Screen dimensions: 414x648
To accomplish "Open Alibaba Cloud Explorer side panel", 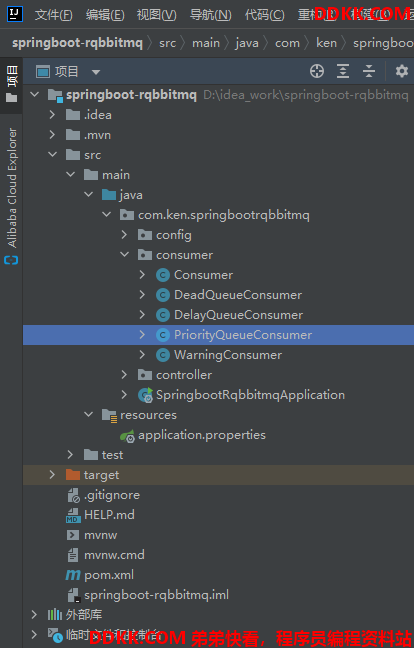I will 12,196.
